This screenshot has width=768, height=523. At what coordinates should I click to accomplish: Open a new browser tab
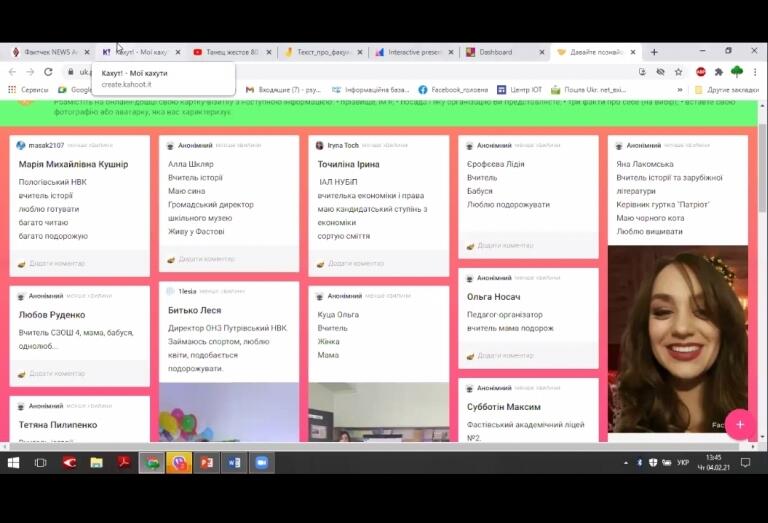pyautogui.click(x=654, y=52)
